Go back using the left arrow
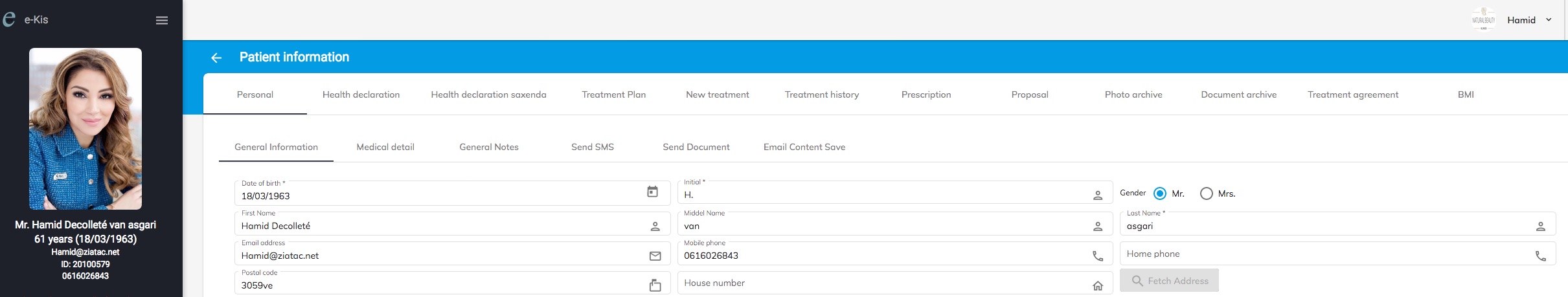The width and height of the screenshot is (1568, 297). (x=216, y=58)
